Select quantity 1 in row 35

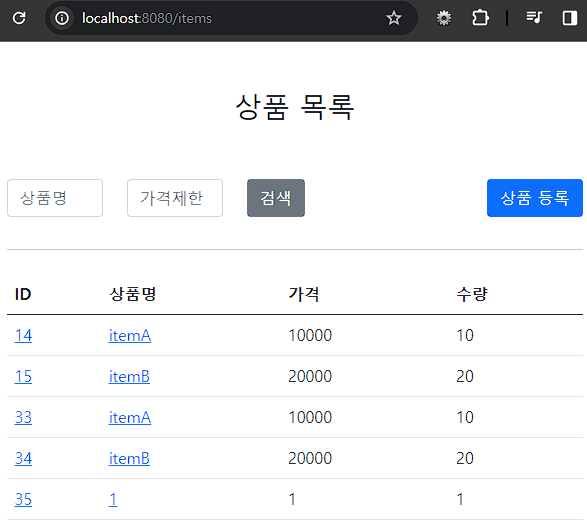[460, 499]
